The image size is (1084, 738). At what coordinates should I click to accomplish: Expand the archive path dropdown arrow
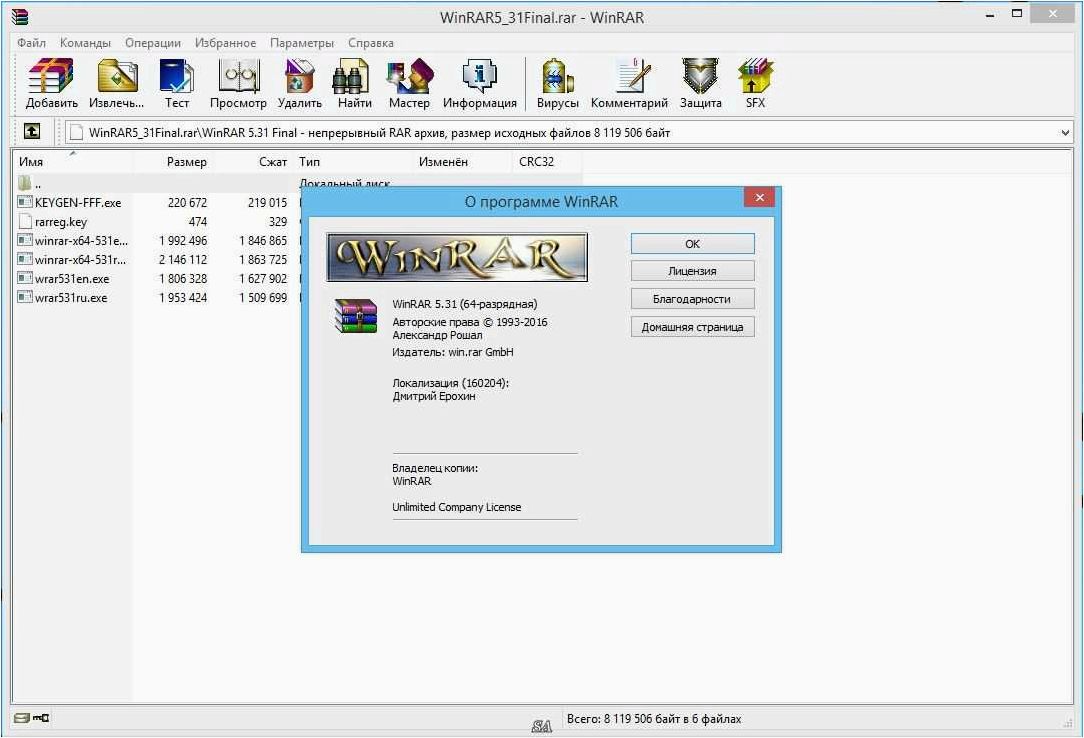1065,132
